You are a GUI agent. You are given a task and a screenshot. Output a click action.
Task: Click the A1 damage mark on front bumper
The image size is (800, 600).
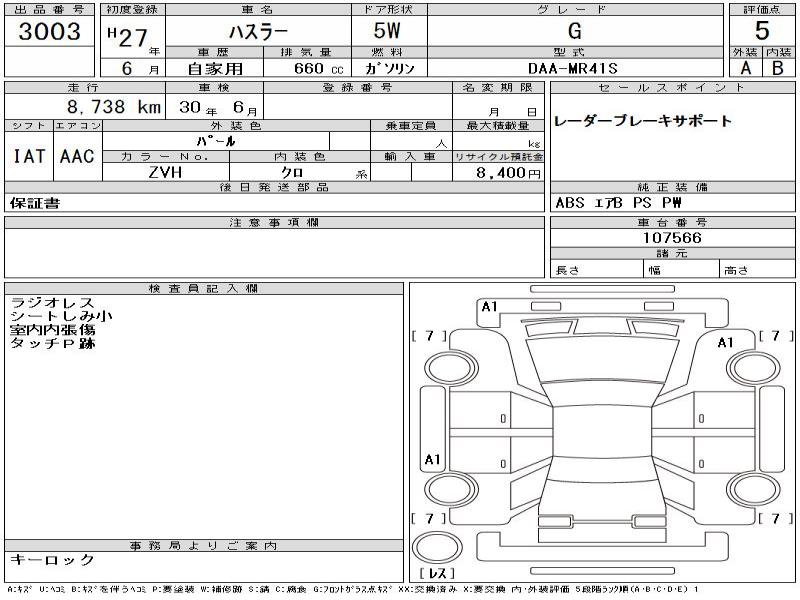coord(489,307)
